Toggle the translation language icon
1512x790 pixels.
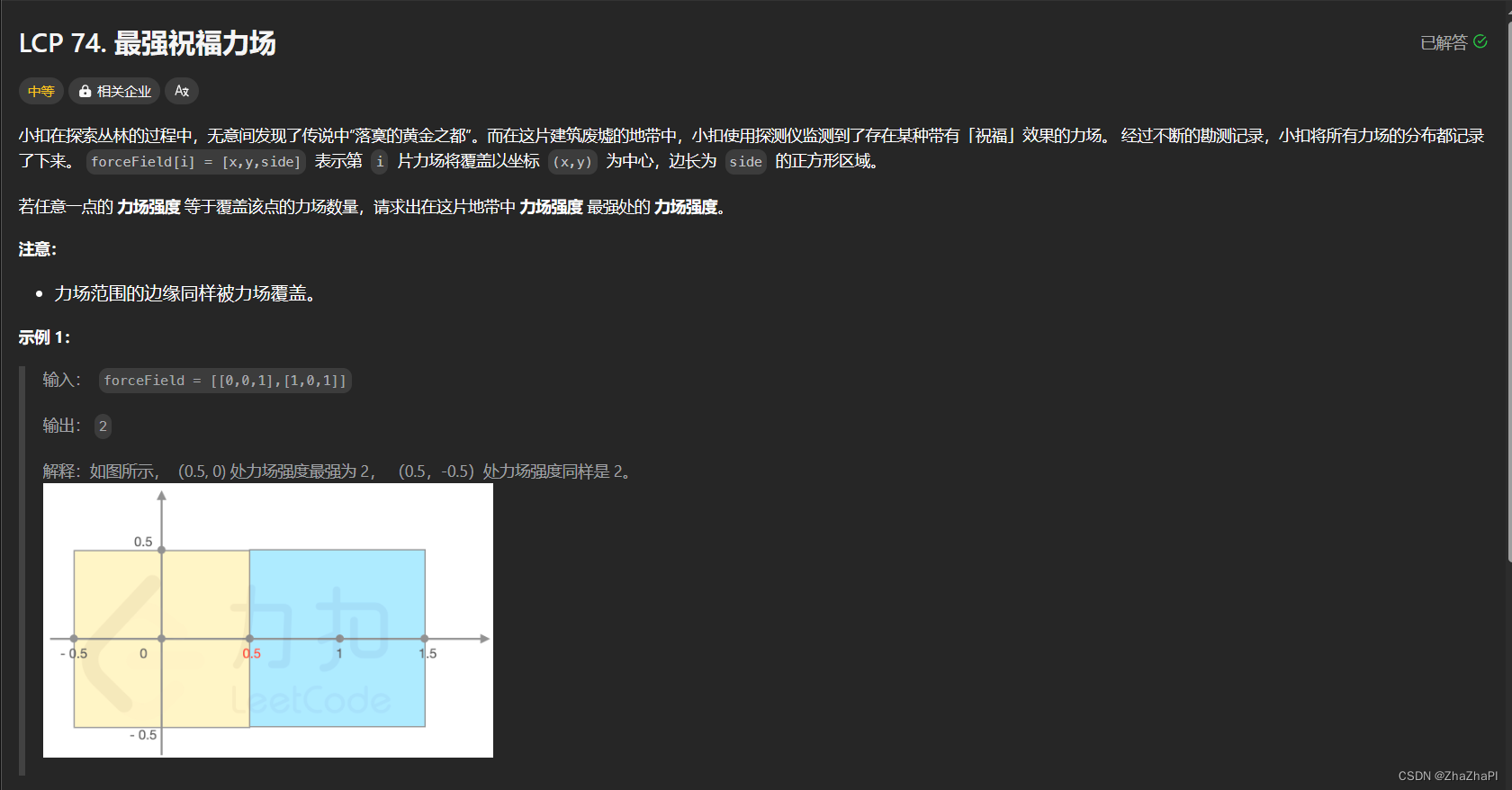[x=182, y=91]
